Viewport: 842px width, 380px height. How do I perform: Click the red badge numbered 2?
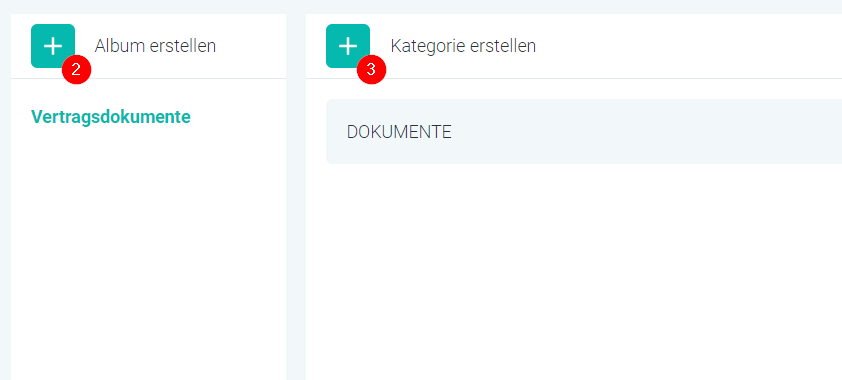click(x=76, y=71)
